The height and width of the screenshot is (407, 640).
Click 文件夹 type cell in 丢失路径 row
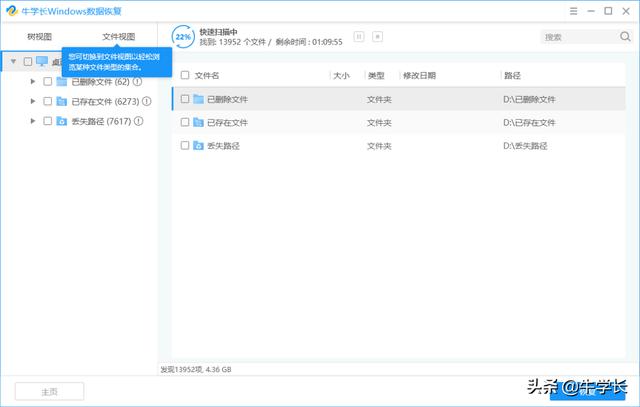[x=379, y=146]
